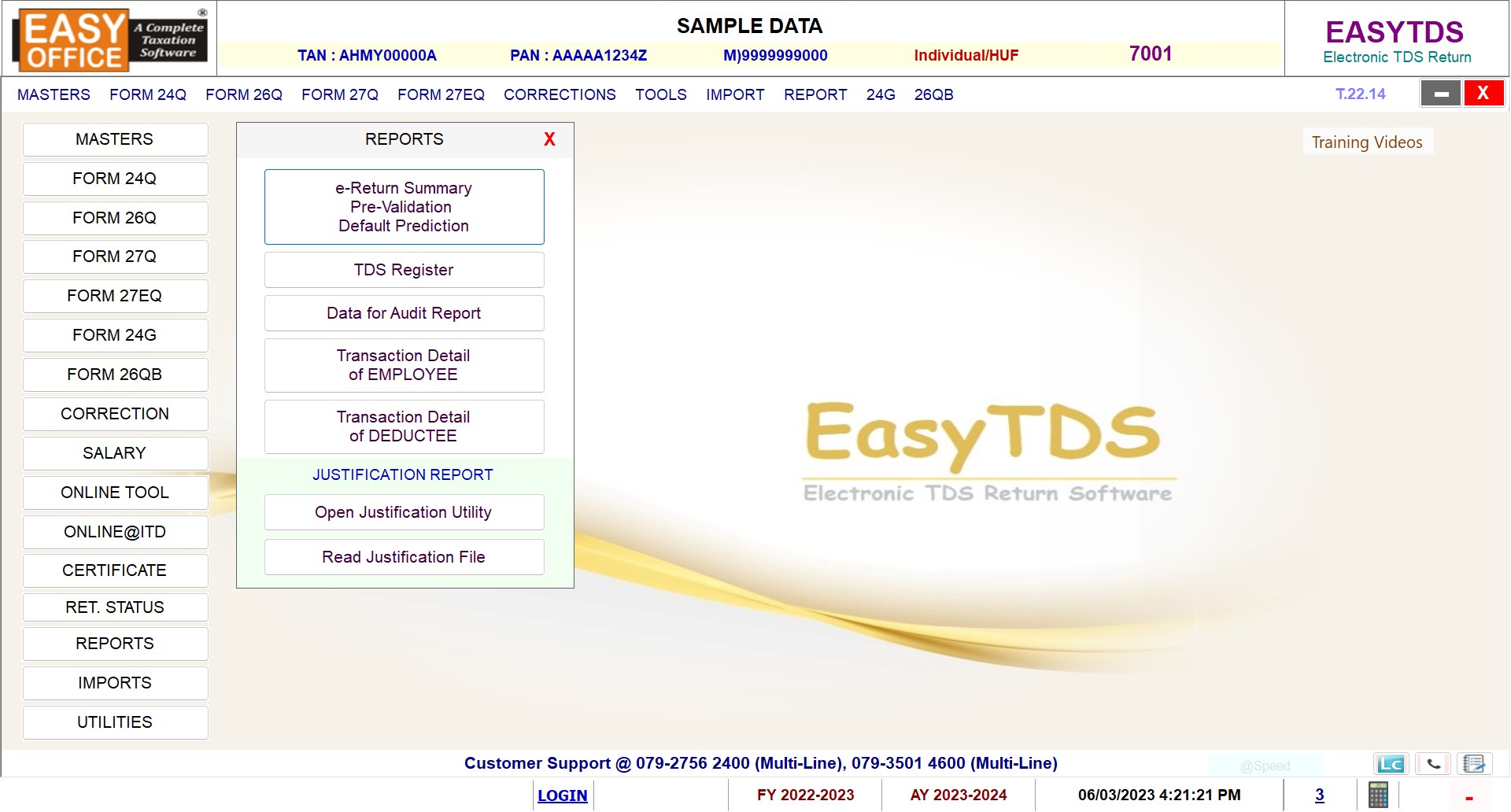Open the TDS Register report
1511x812 pixels.
(404, 269)
